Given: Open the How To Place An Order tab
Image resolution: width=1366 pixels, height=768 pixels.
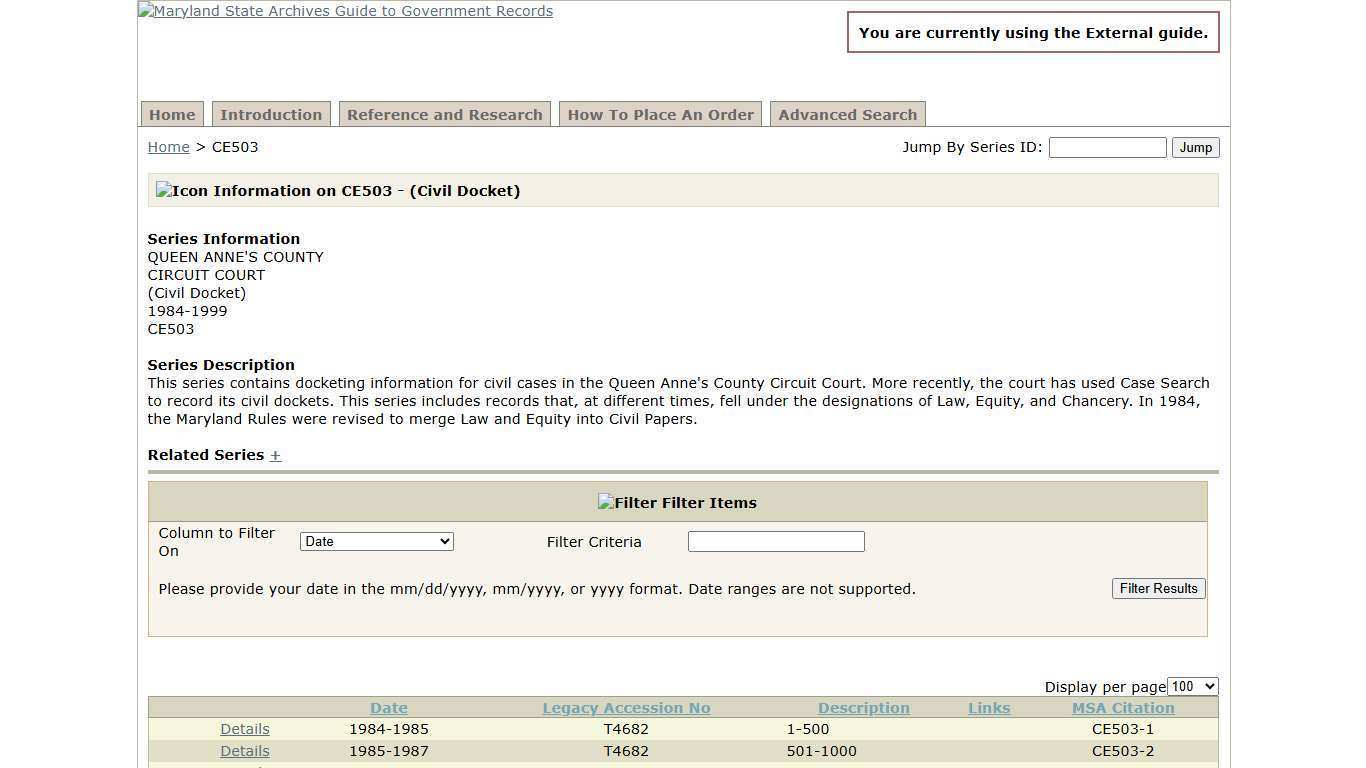Looking at the screenshot, I should point(660,114).
